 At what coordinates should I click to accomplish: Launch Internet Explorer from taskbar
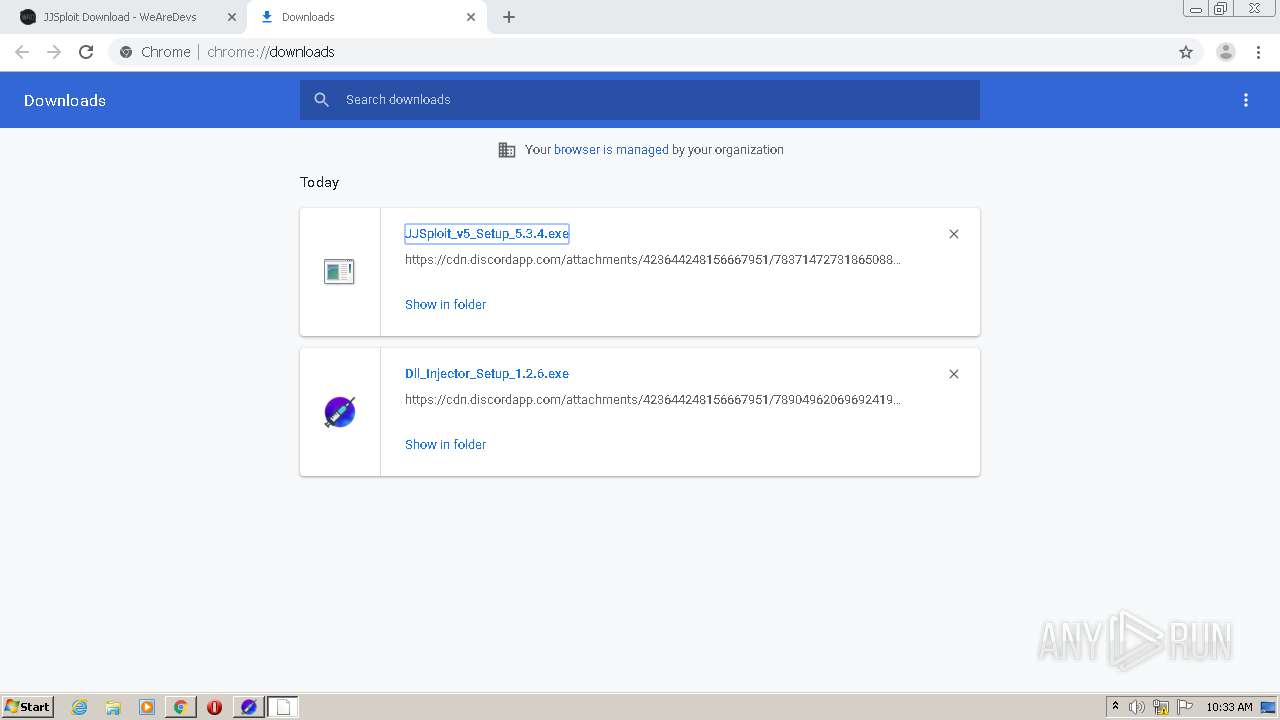(80, 707)
